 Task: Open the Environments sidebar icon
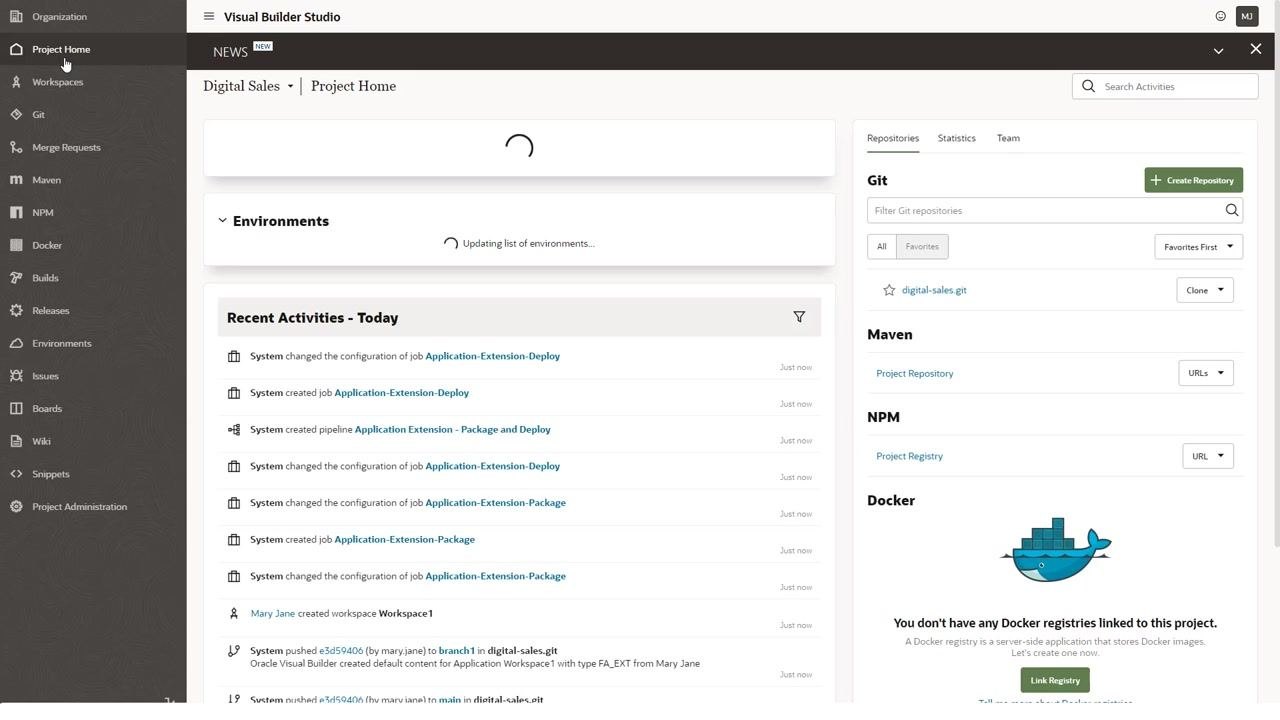(x=16, y=343)
